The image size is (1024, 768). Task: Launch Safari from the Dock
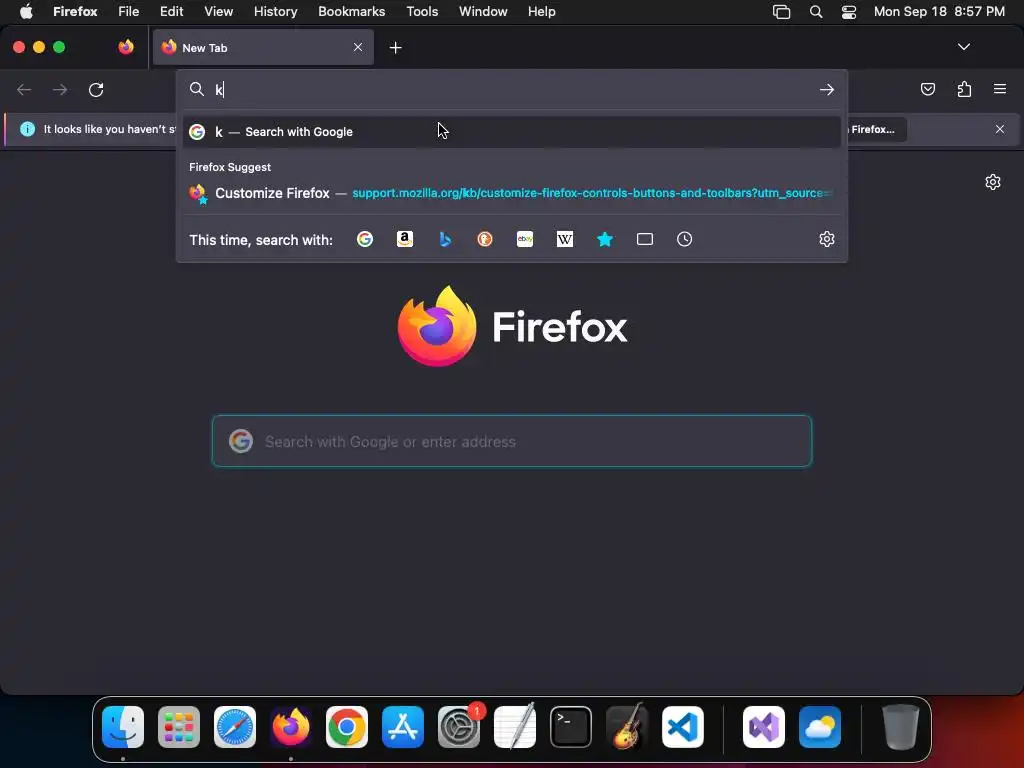235,727
